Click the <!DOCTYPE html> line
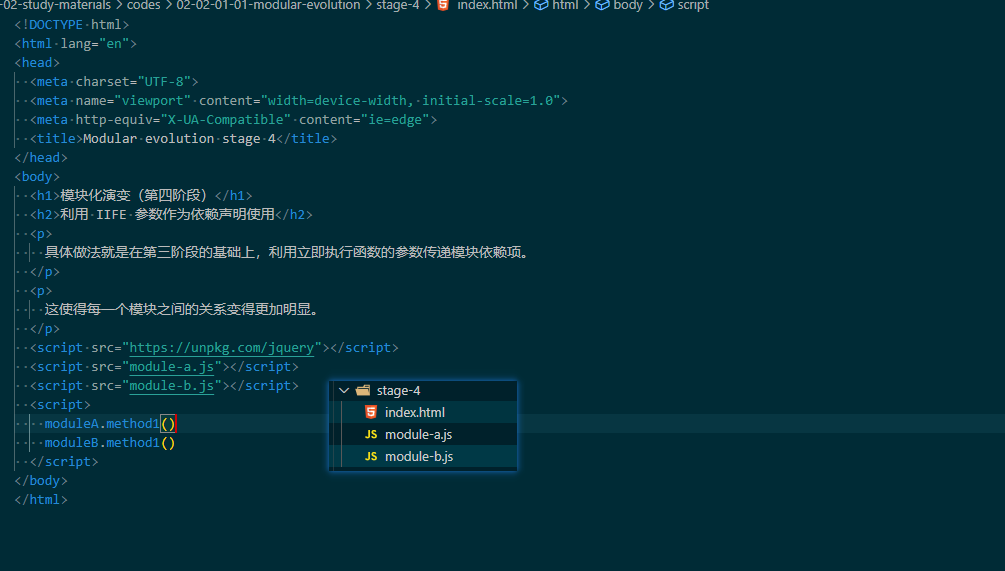The image size is (1005, 571). (72, 24)
